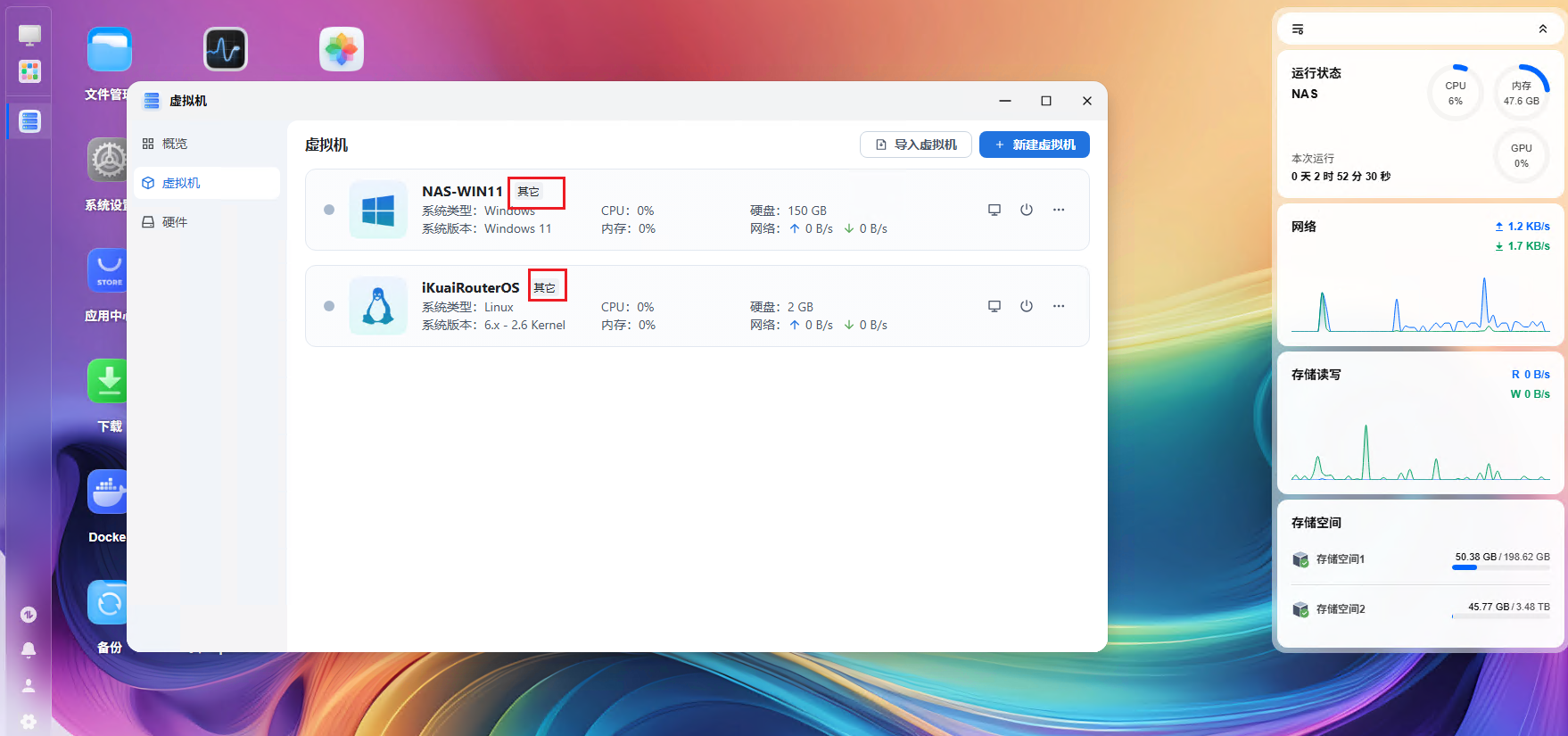Click the Linux penguin logo of iKuaiRouterOS
Image resolution: width=1568 pixels, height=736 pixels.
coord(378,306)
